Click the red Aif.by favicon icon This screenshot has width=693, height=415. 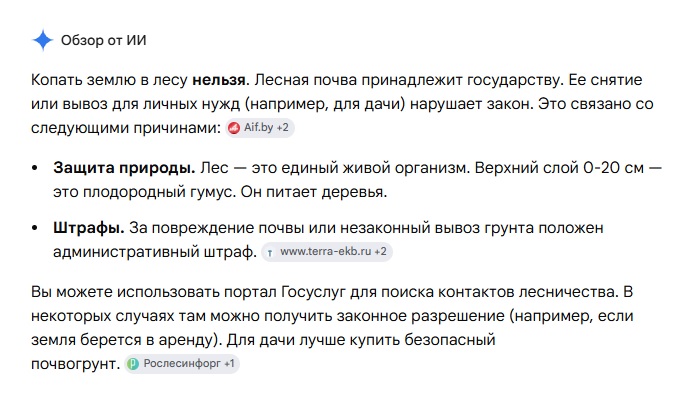(x=234, y=128)
